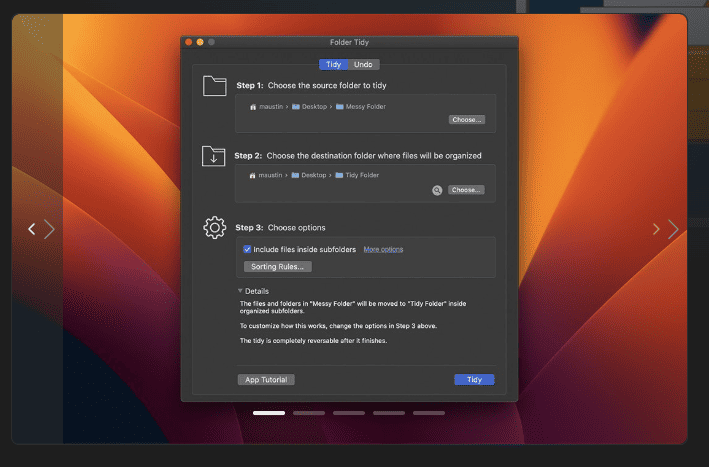Go to previous slide using left arrow
The width and height of the screenshot is (709, 467).
tap(32, 229)
